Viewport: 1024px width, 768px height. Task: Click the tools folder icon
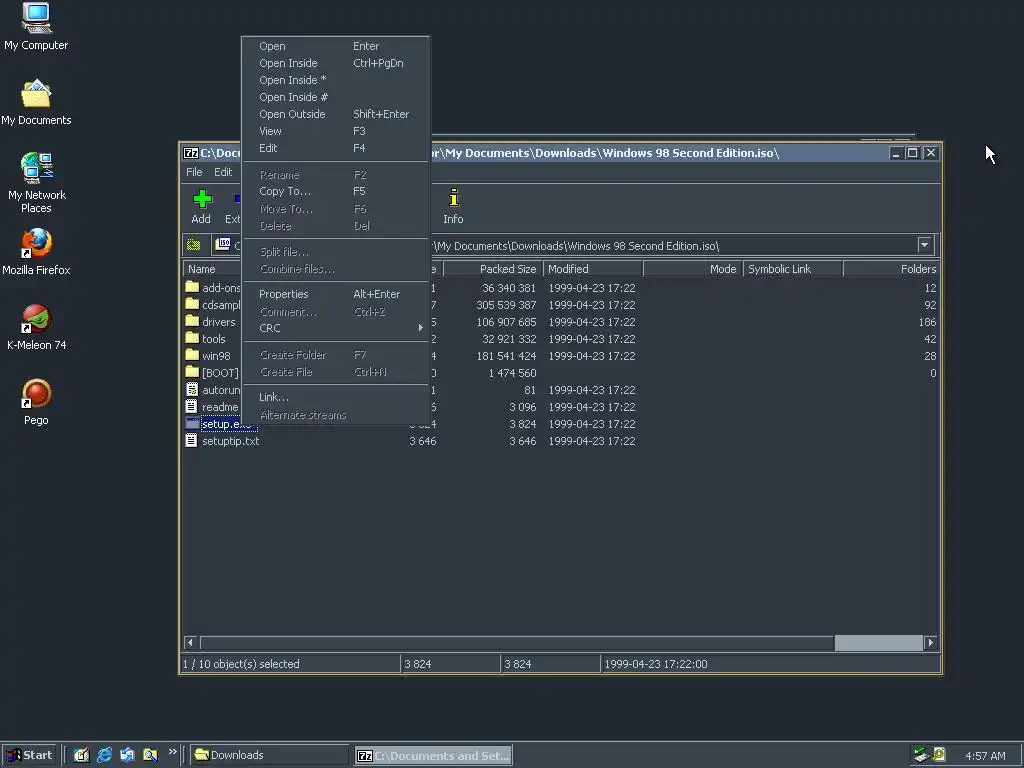192,338
